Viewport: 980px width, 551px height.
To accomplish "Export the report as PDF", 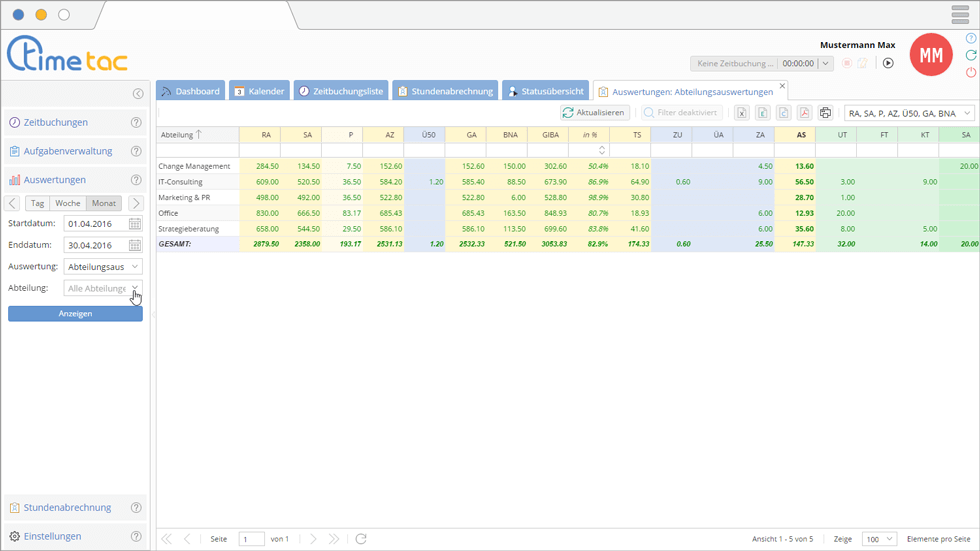I will click(x=803, y=113).
